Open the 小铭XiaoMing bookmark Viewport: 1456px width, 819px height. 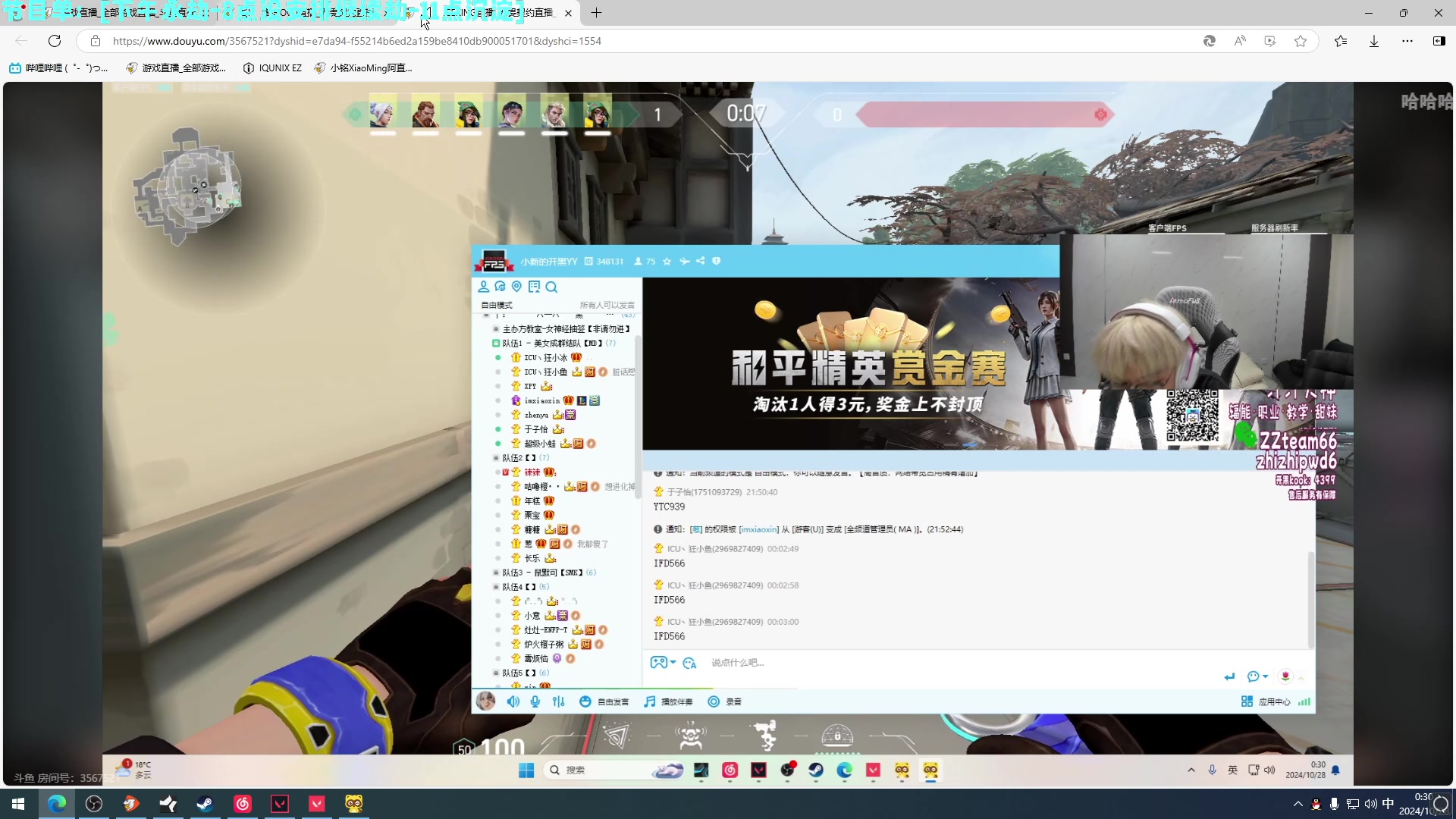363,68
